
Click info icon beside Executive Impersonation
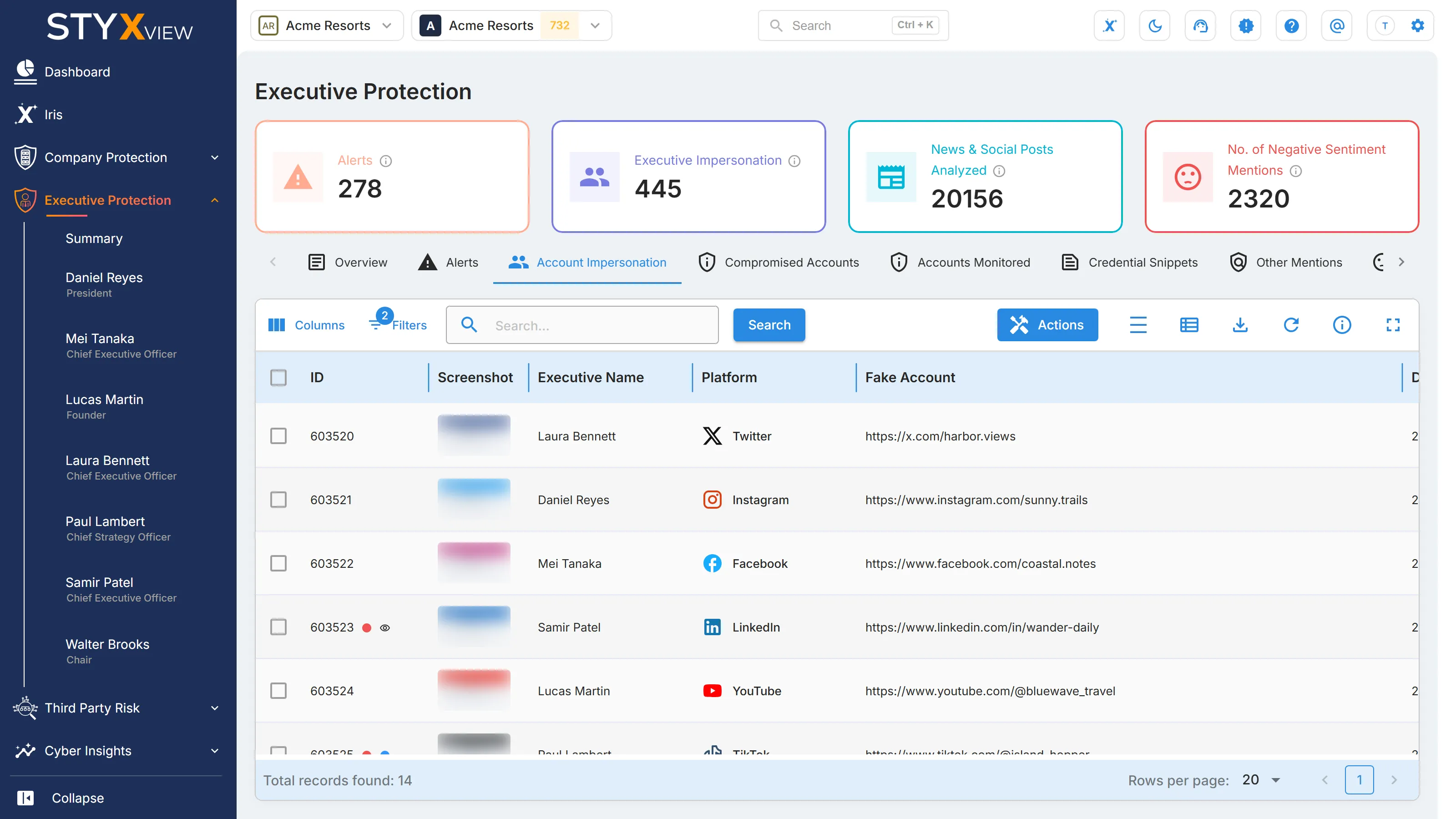(794, 161)
